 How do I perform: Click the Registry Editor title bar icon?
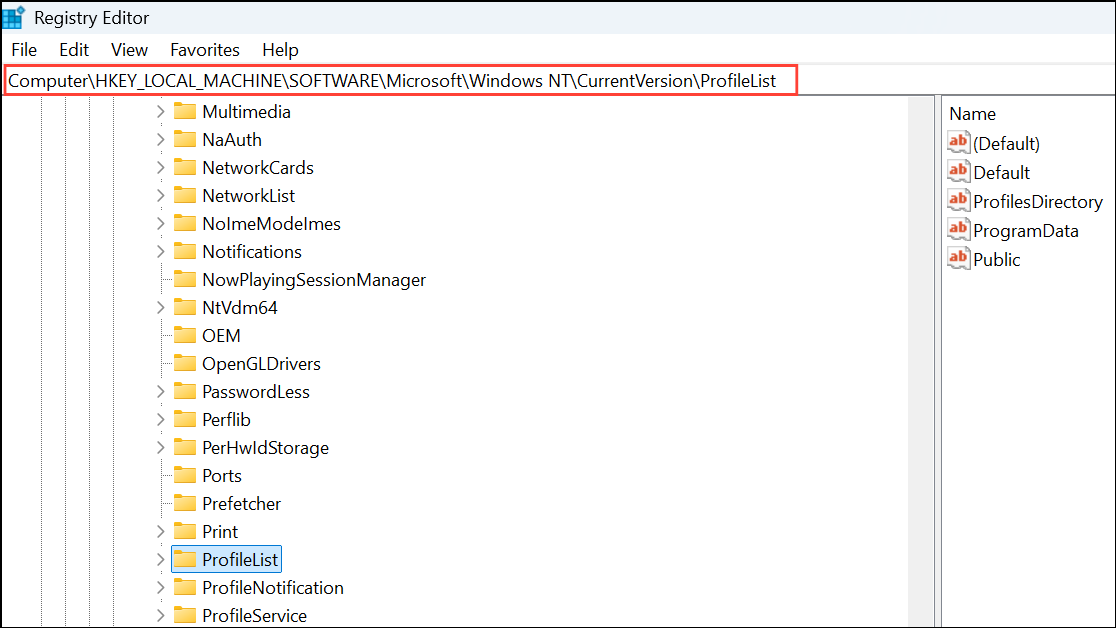click(14, 16)
